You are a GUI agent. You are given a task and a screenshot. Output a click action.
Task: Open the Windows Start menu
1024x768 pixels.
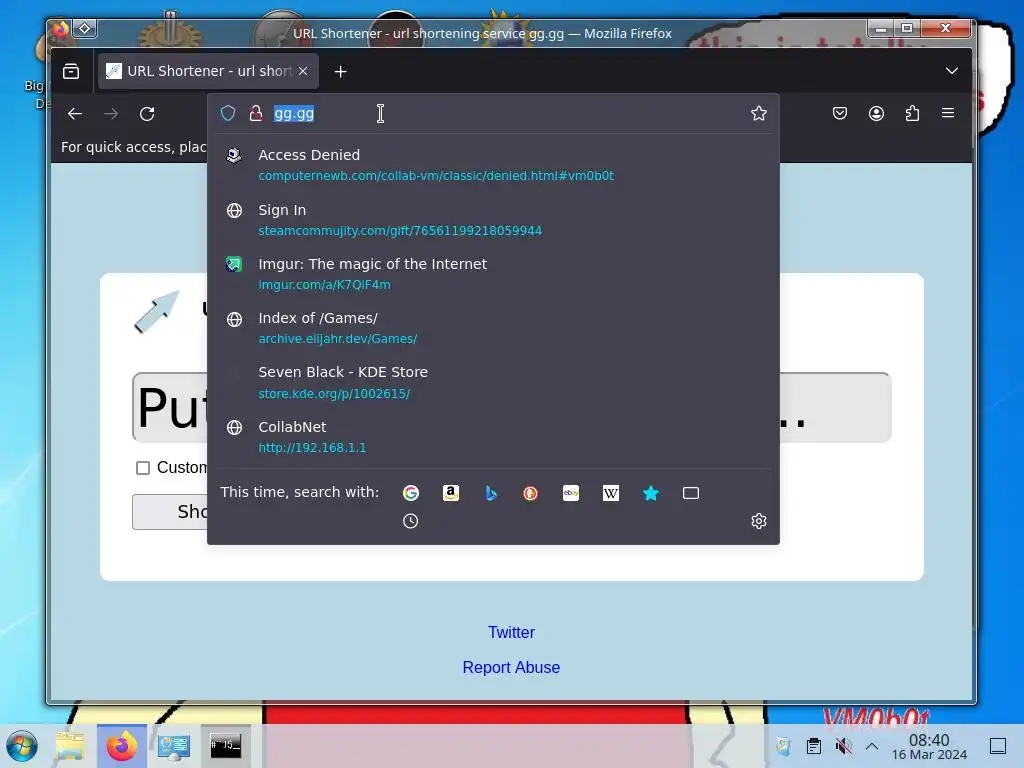tap(22, 746)
